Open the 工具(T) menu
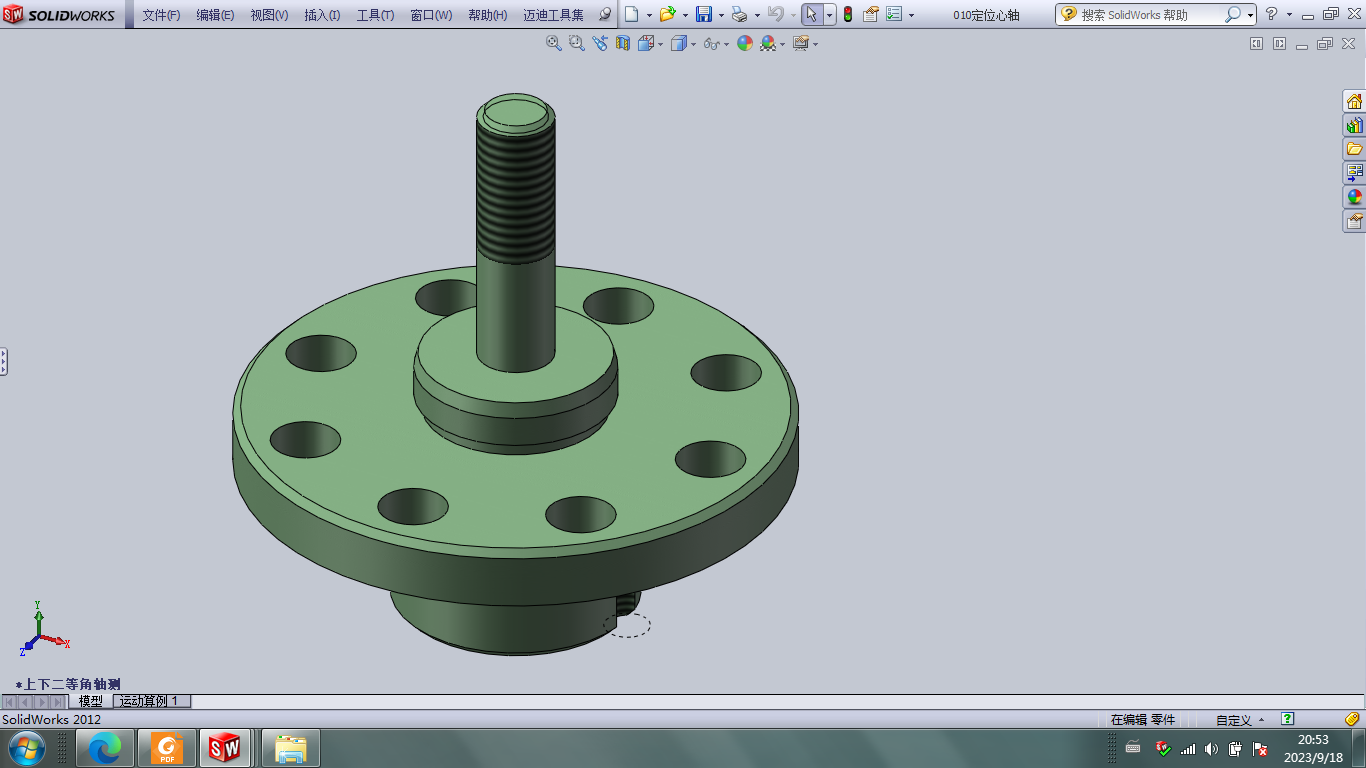 pos(375,15)
